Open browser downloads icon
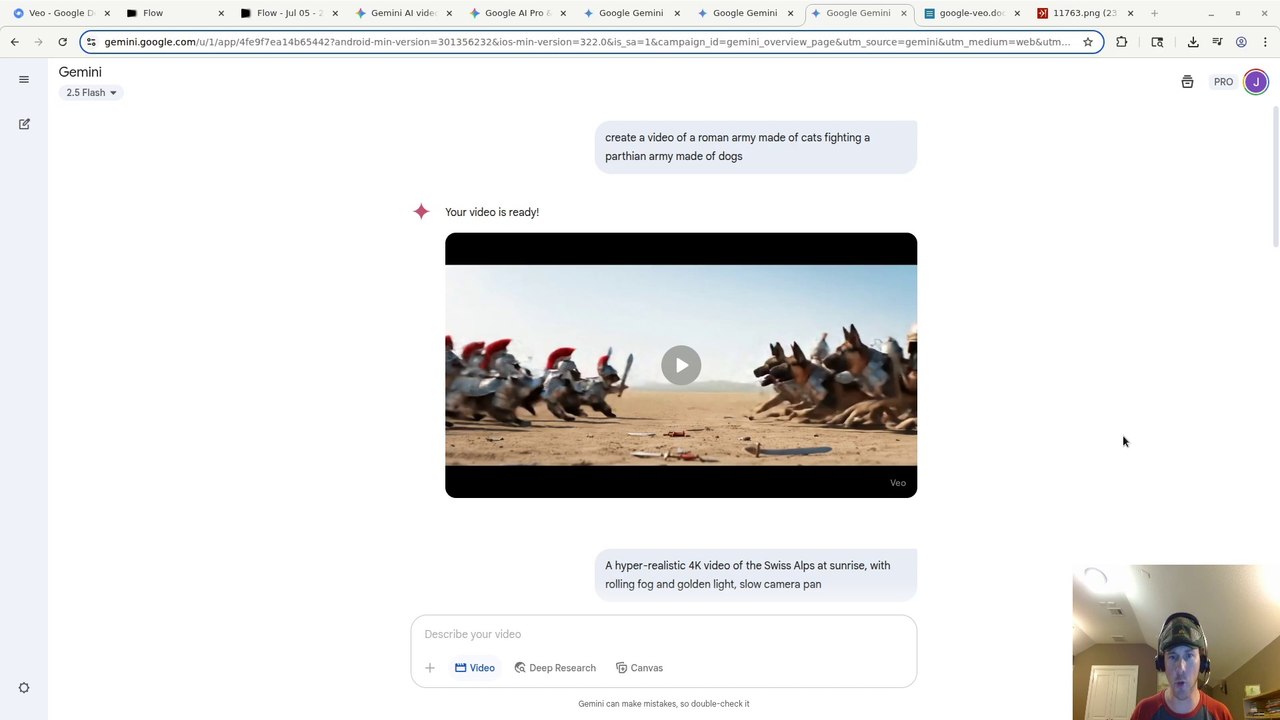1280x720 pixels. coord(1193,42)
